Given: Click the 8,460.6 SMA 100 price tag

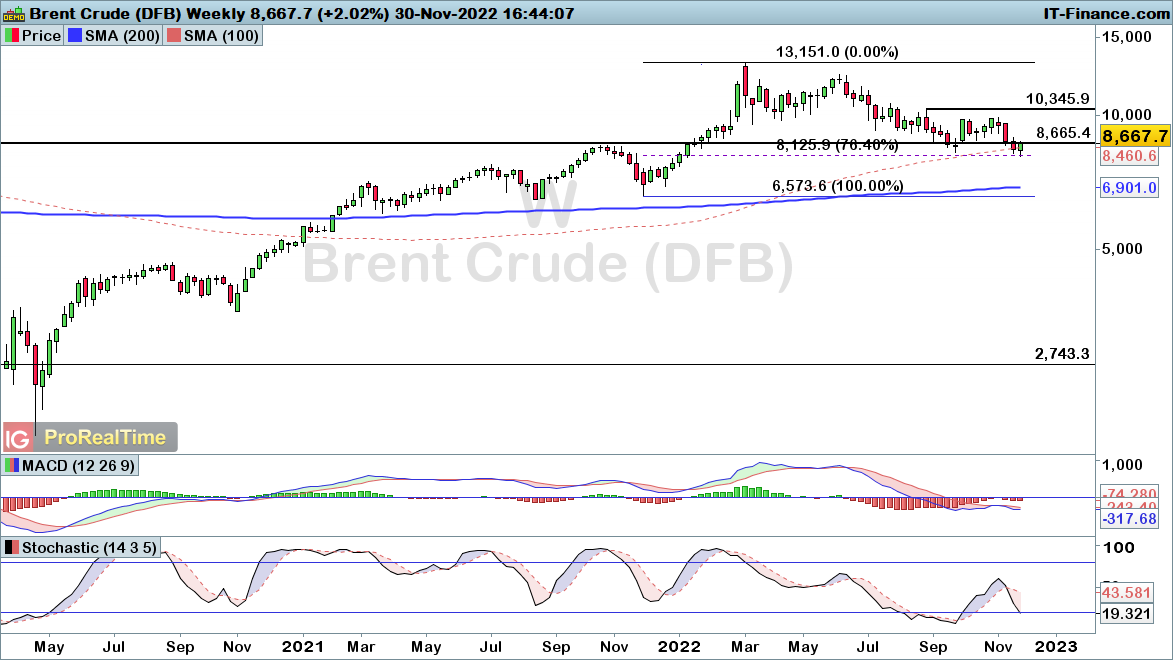Looking at the screenshot, I should pos(1130,156).
